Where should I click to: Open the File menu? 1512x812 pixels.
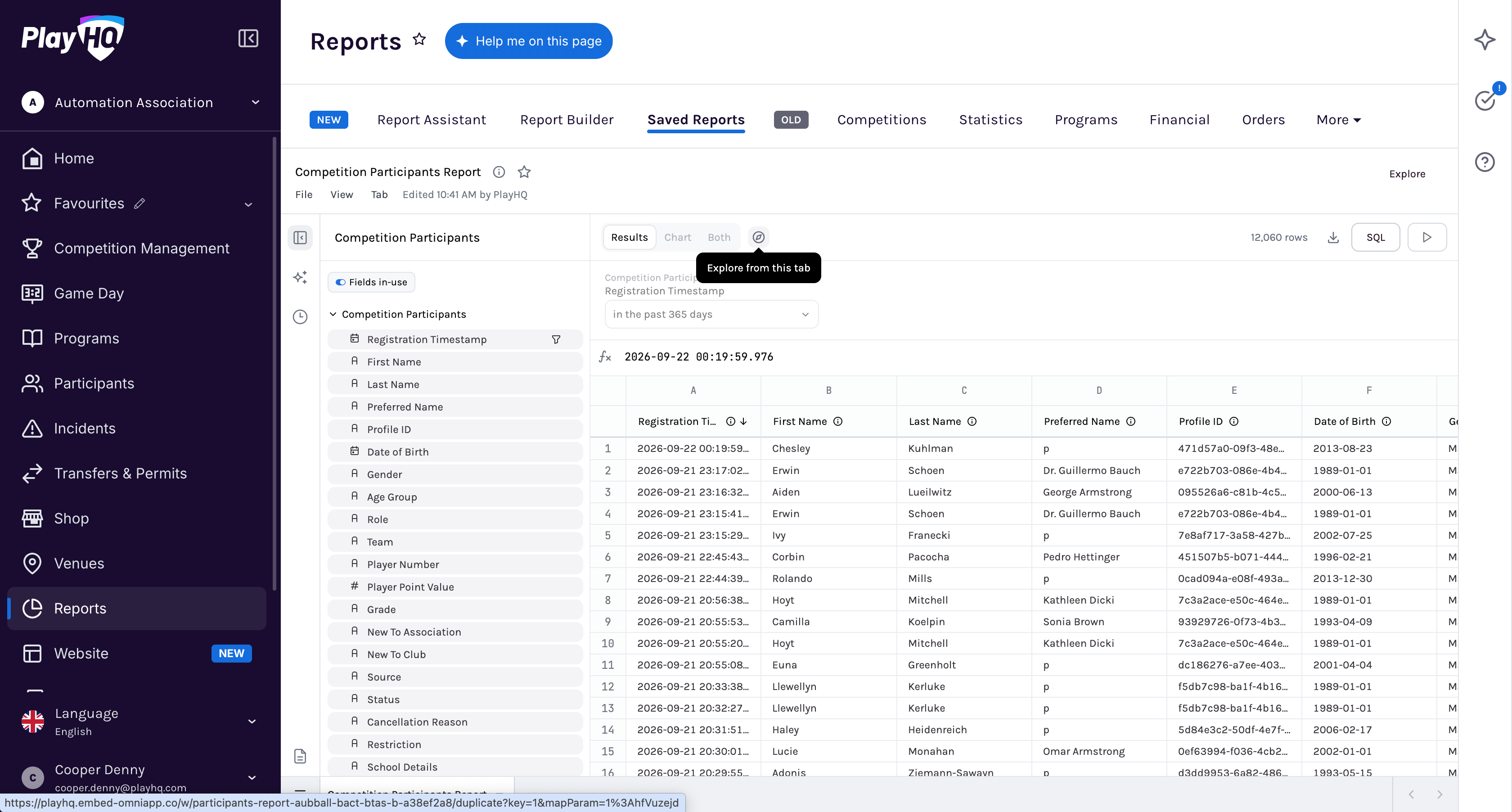click(303, 194)
